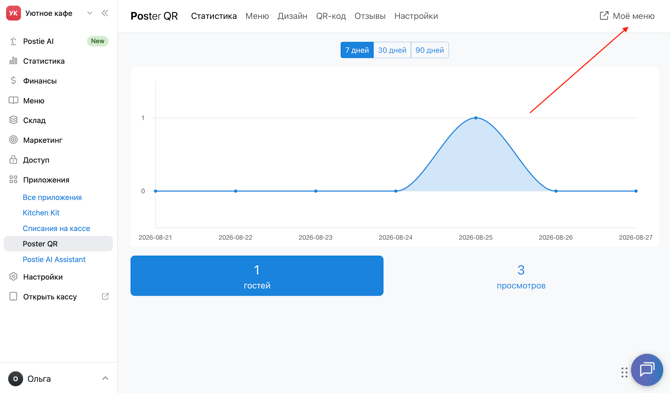The height and width of the screenshot is (393, 670).
Task: Click the Финансы dollar icon
Action: pos(13,80)
